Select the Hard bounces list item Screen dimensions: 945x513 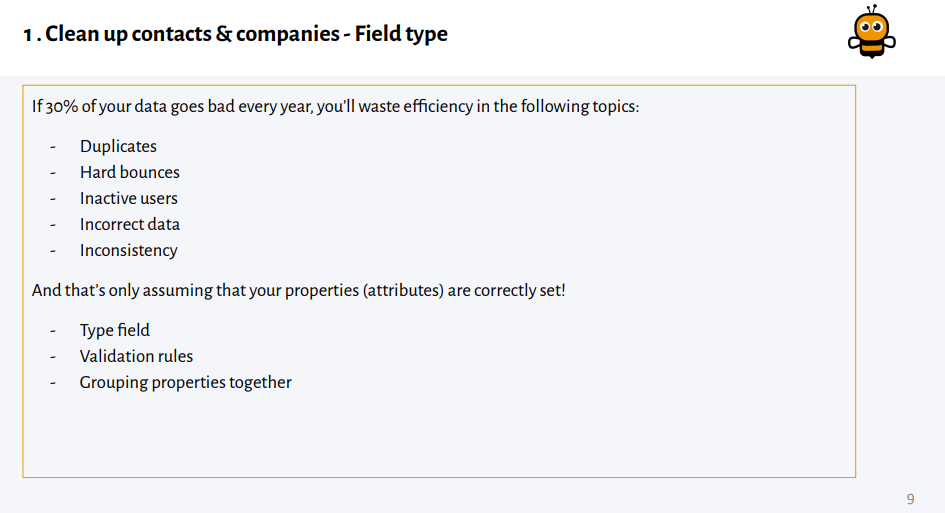click(x=130, y=172)
